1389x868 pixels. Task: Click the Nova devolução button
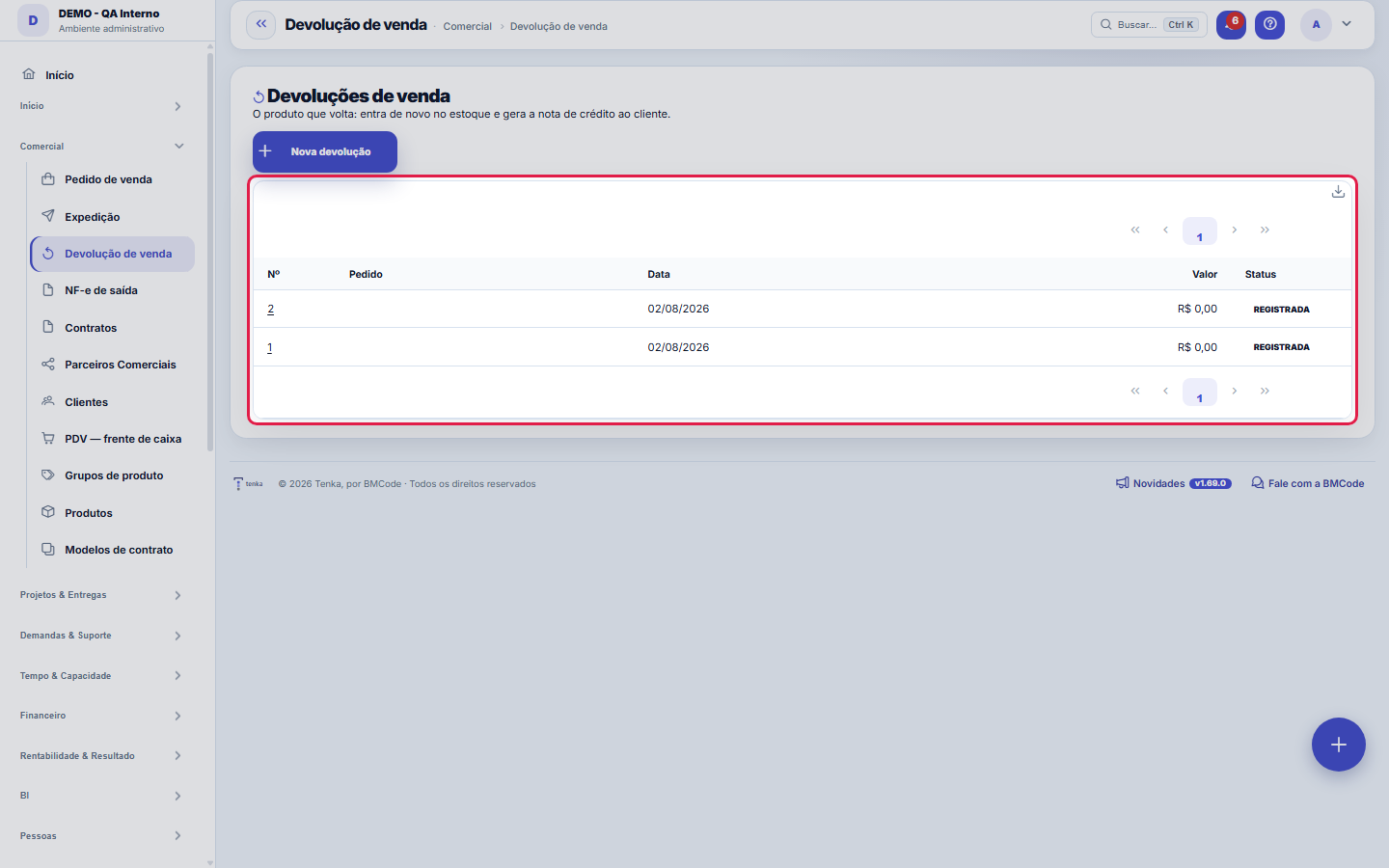[x=325, y=151]
